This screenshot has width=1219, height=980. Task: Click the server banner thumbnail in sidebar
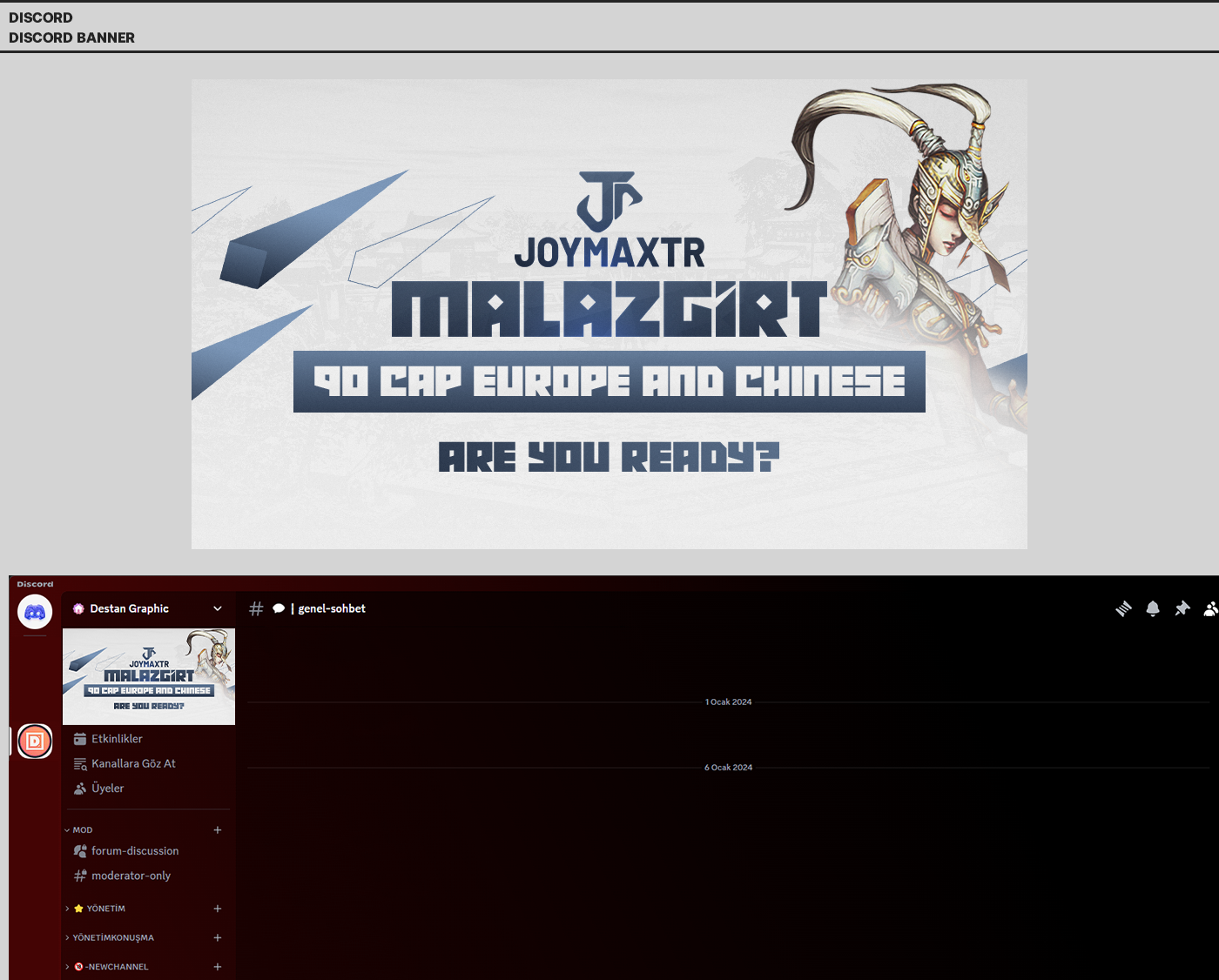pyautogui.click(x=149, y=676)
